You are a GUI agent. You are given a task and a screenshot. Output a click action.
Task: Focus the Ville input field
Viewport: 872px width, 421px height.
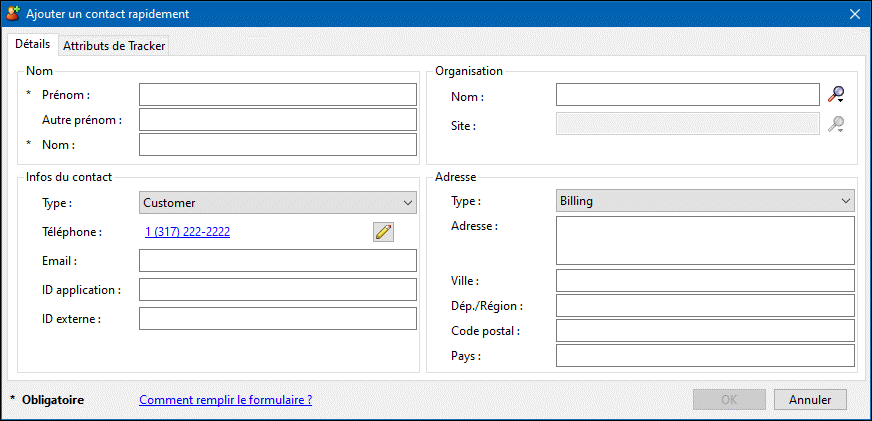pos(704,280)
